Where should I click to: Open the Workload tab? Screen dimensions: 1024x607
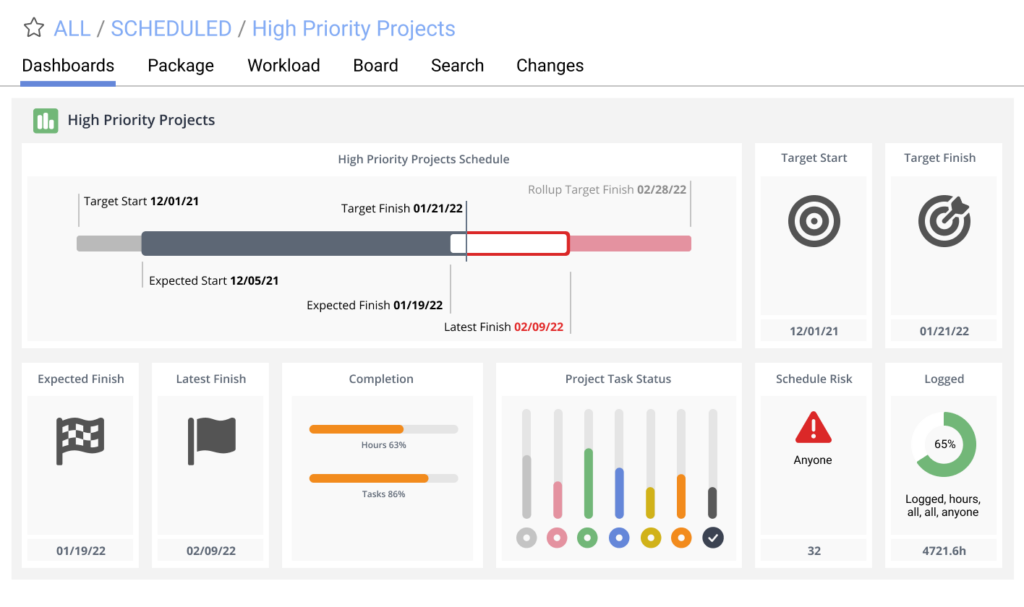click(284, 66)
